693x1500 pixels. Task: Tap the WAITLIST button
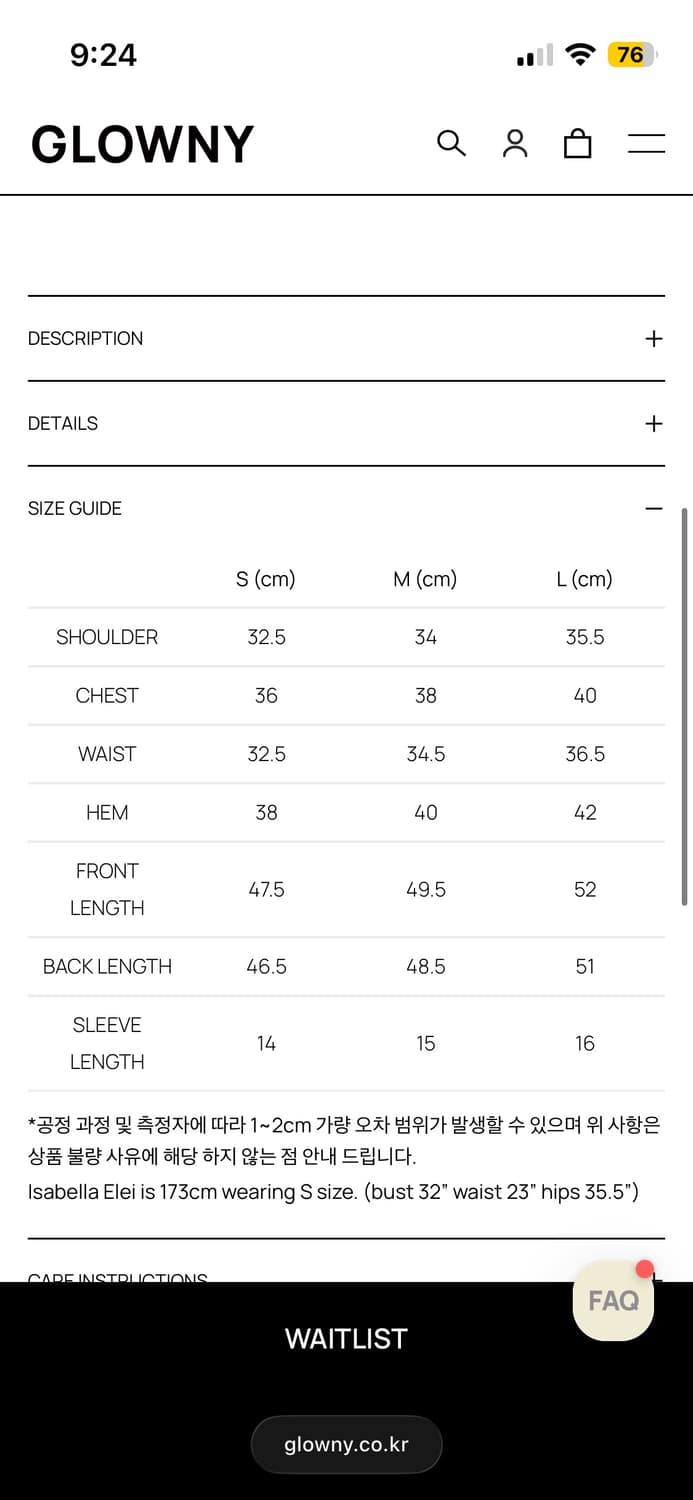(346, 1339)
